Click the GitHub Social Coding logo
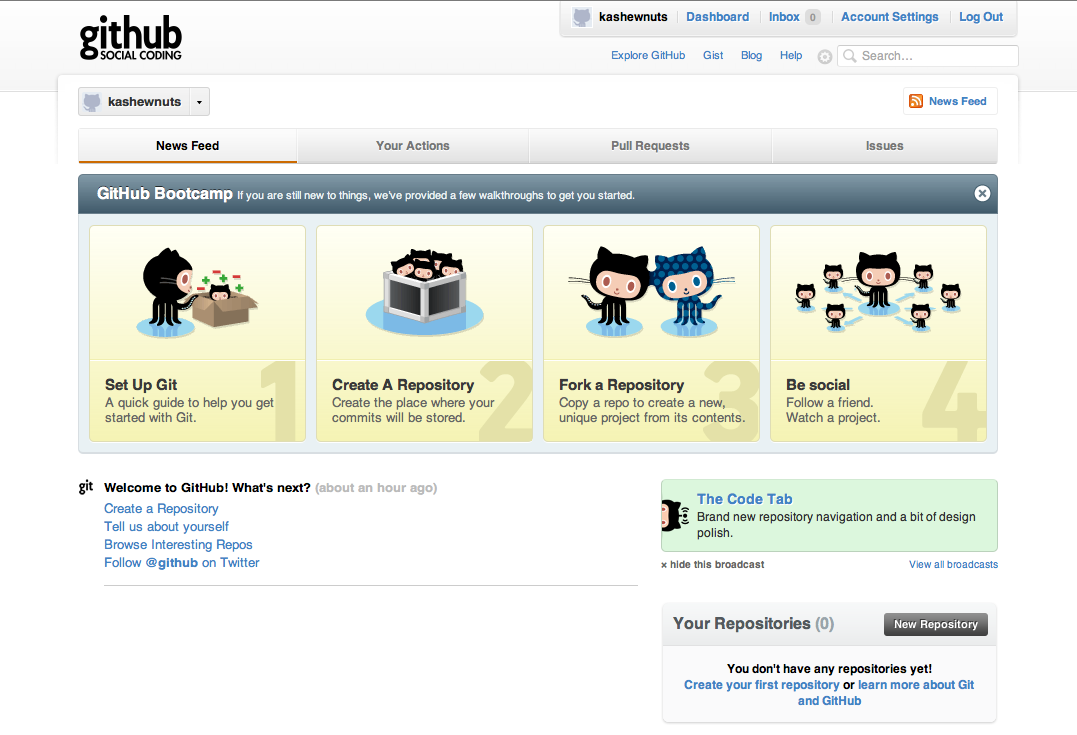Image resolution: width=1077 pixels, height=735 pixels. (131, 38)
